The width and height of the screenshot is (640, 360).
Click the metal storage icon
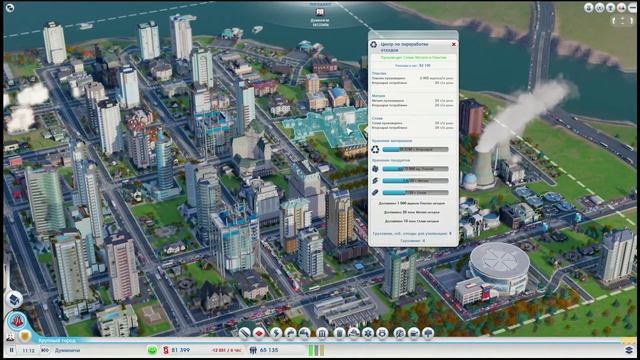coord(375,180)
